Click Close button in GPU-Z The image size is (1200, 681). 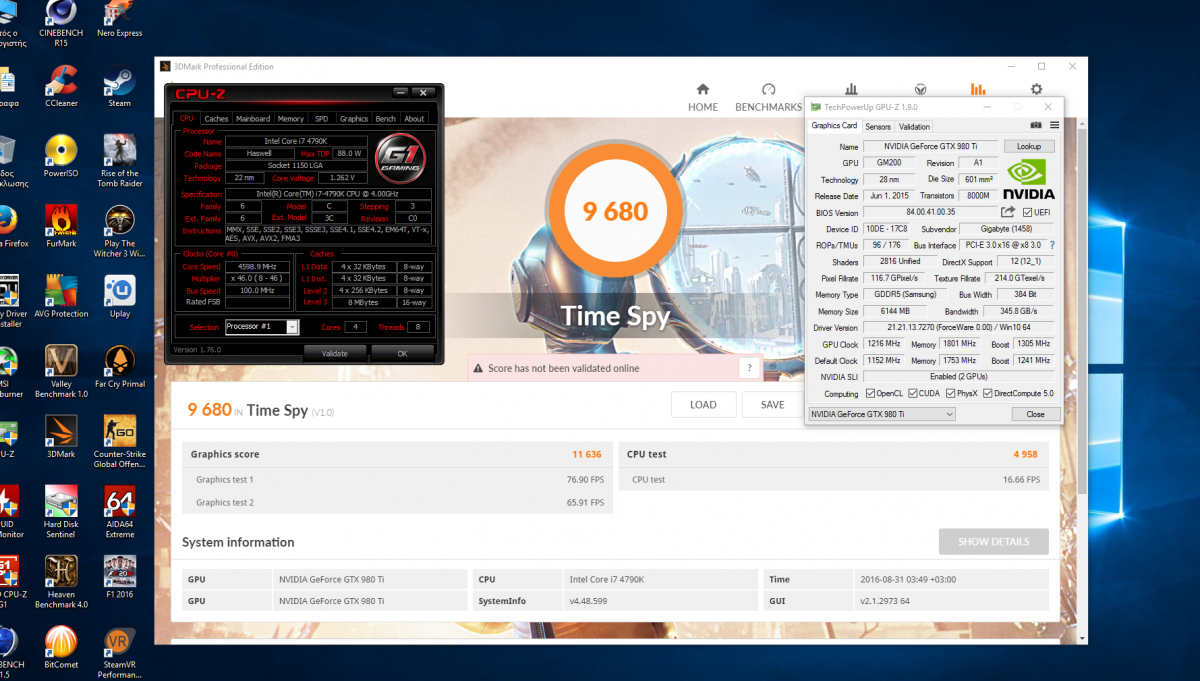tap(1035, 414)
